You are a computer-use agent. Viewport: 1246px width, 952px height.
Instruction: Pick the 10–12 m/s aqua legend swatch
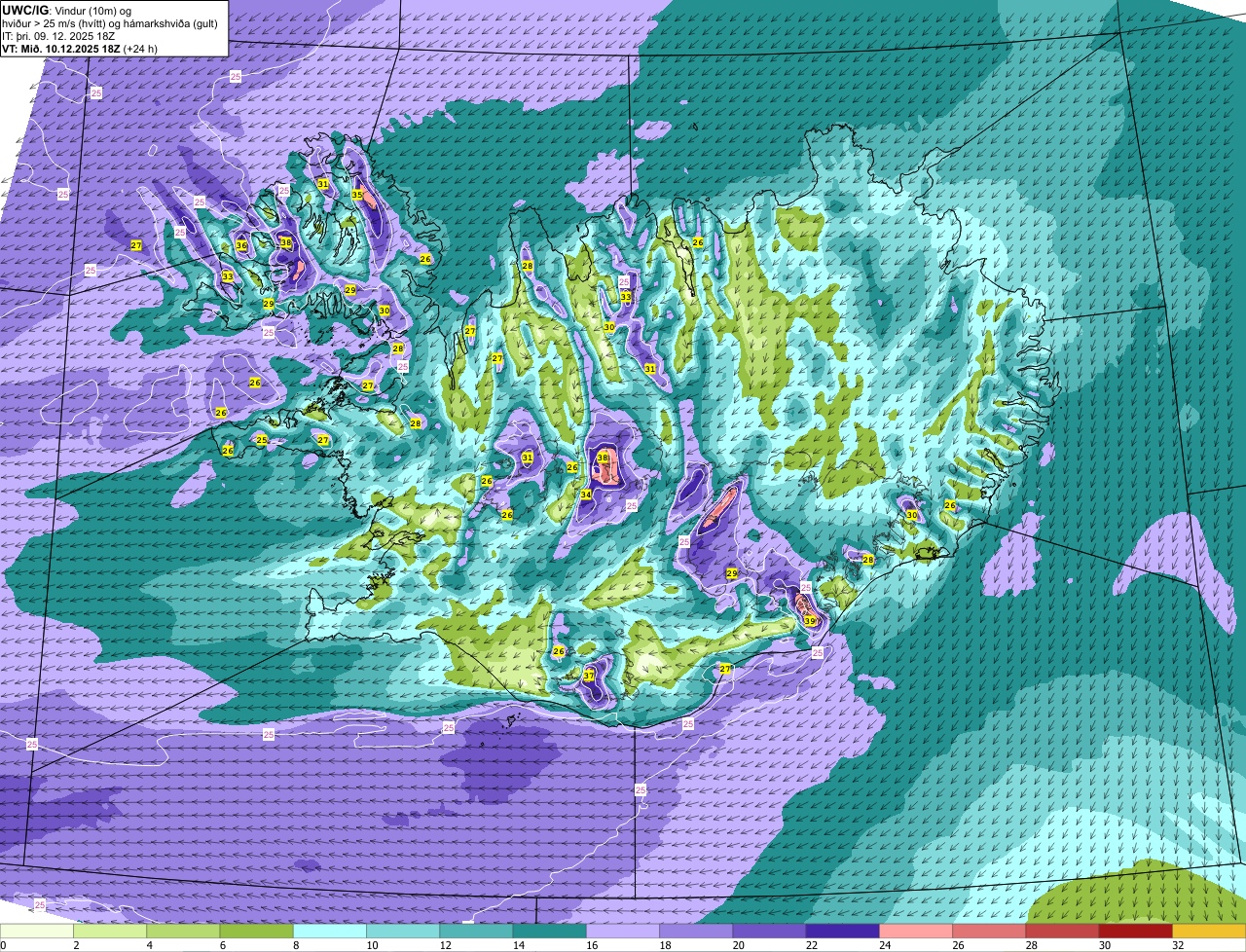coord(403,931)
